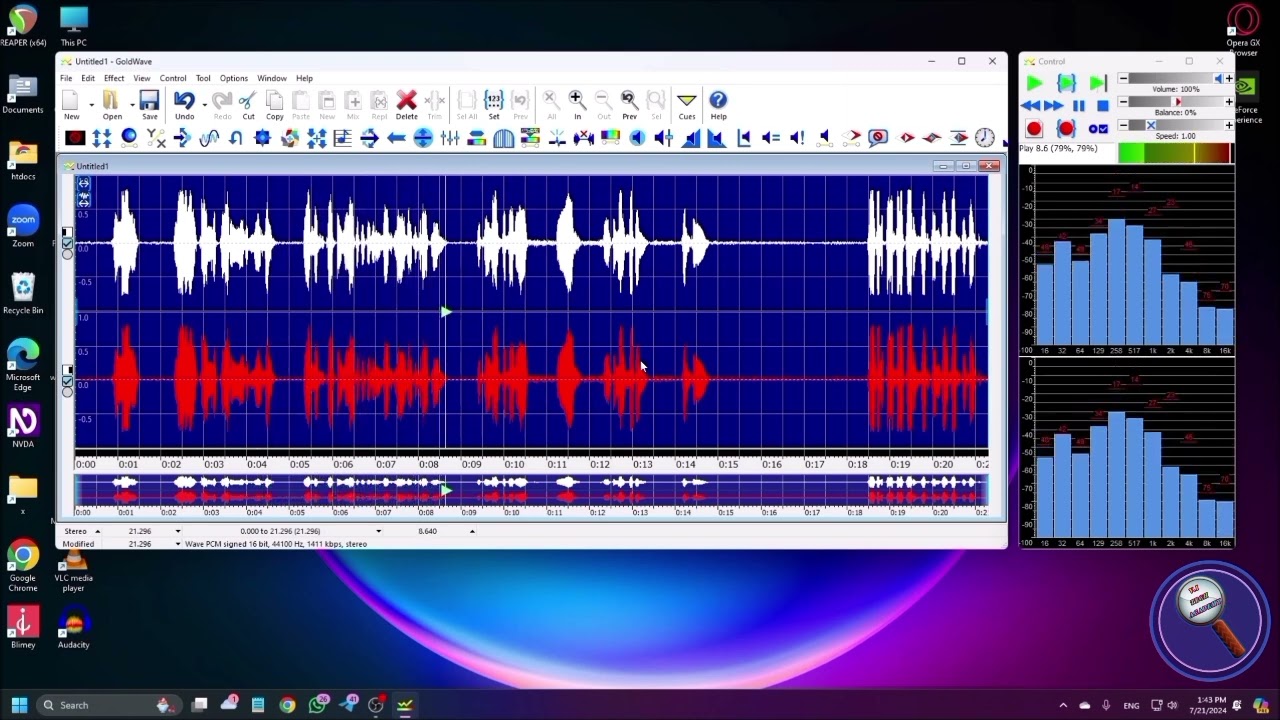This screenshot has height=720, width=1280.
Task: Toggle the monitor input checkbox in Control
Action: pyautogui.click(x=1098, y=129)
